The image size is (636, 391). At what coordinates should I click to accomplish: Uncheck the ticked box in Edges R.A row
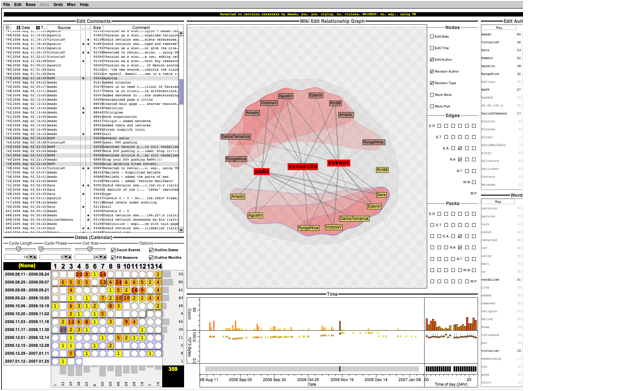coord(460,160)
